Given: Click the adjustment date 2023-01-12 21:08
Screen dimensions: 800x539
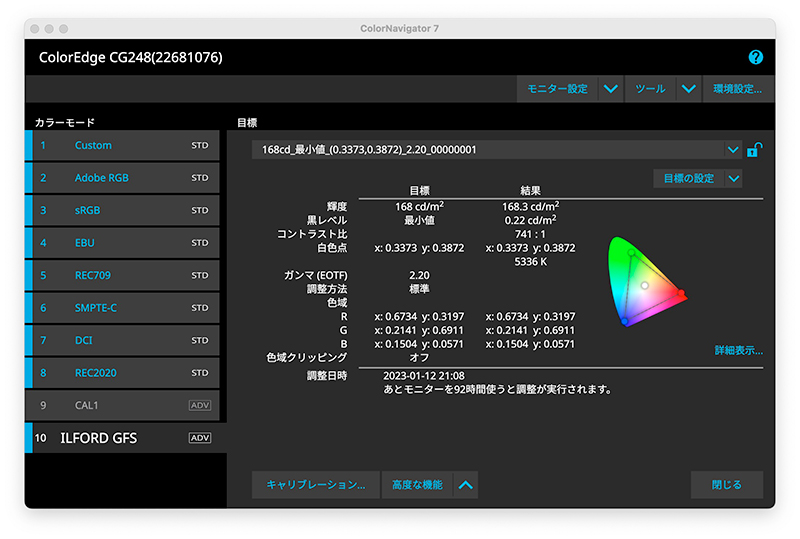Looking at the screenshot, I should [424, 376].
